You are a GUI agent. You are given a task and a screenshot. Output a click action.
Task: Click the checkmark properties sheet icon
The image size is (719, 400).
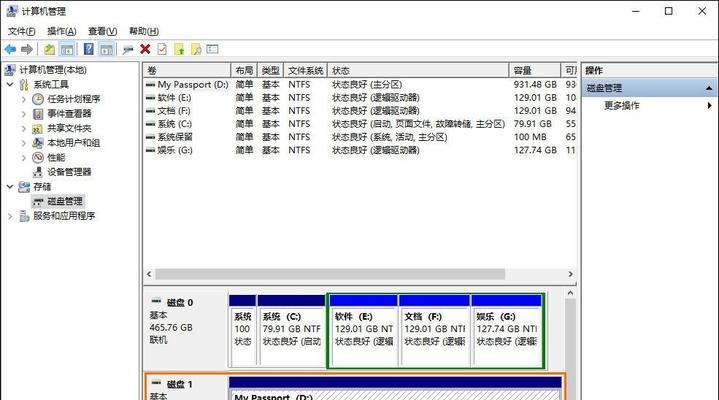pos(162,49)
